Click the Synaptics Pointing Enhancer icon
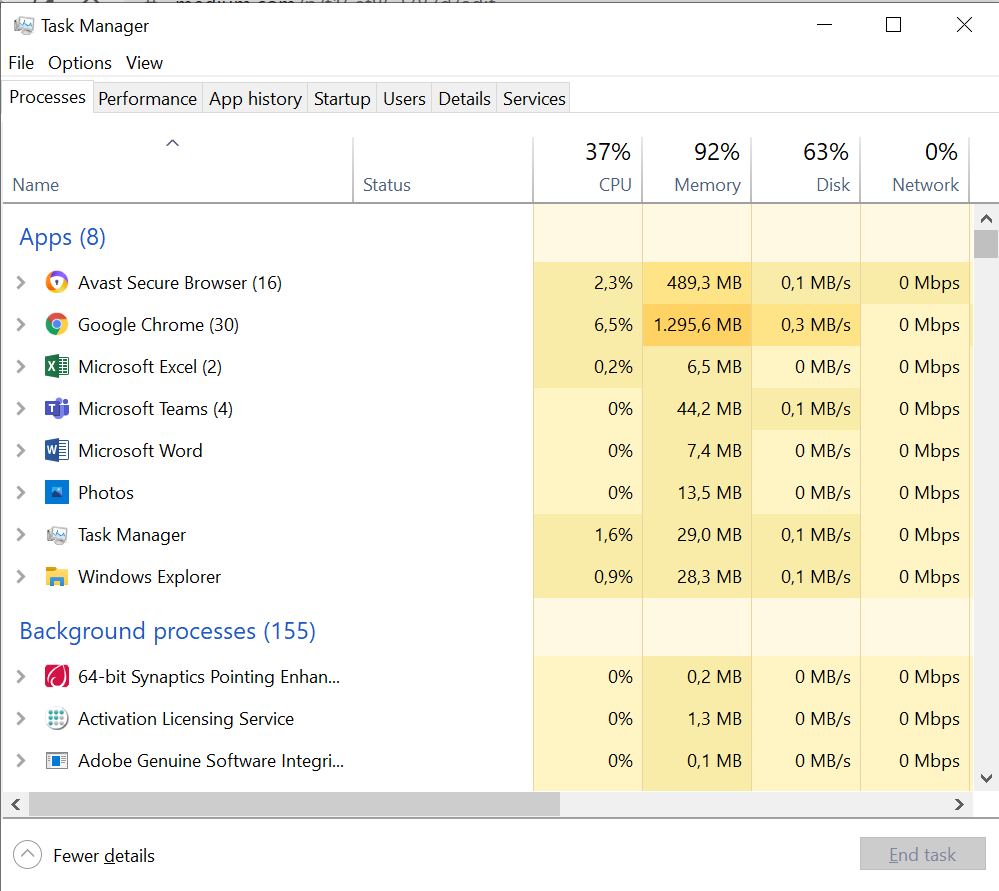The image size is (999, 891). tap(57, 676)
